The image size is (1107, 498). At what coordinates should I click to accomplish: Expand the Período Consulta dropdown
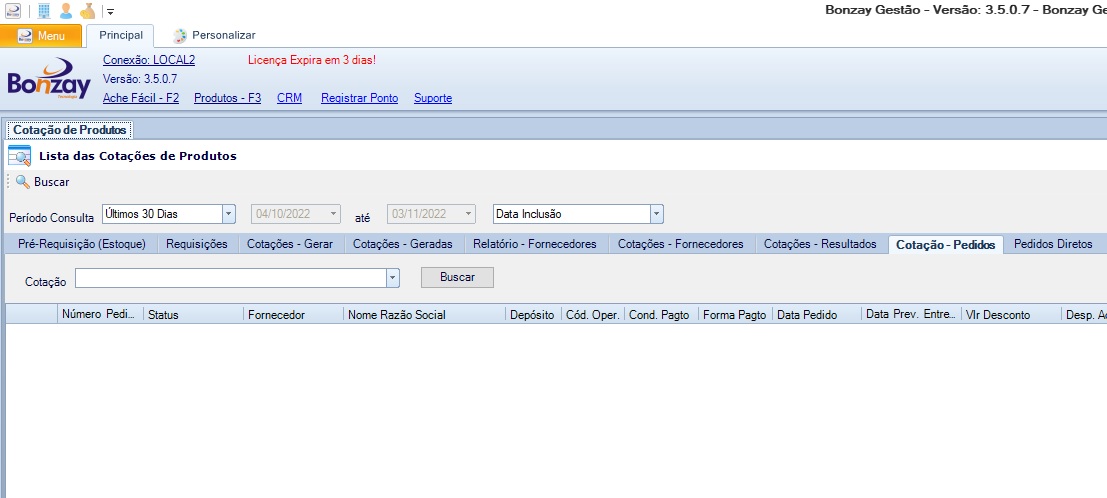(x=228, y=214)
